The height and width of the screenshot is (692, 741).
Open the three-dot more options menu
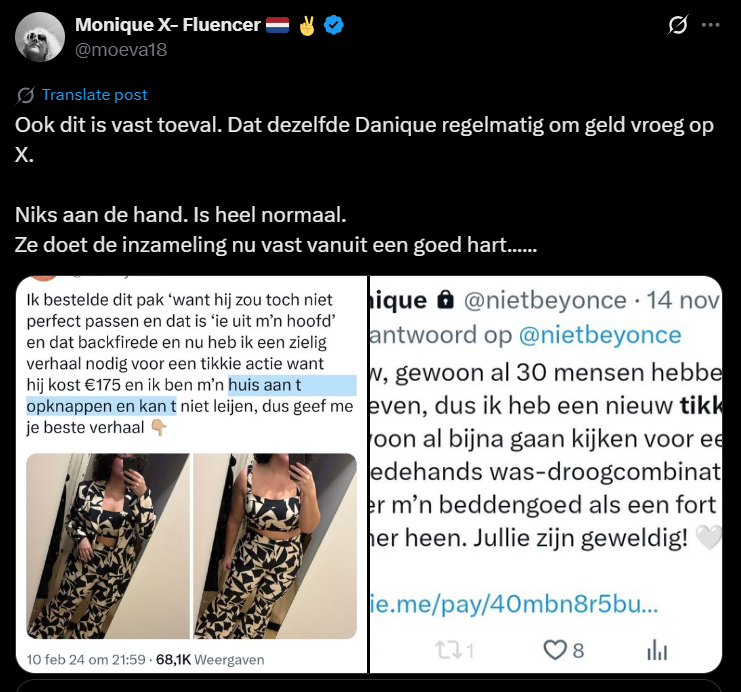click(711, 25)
